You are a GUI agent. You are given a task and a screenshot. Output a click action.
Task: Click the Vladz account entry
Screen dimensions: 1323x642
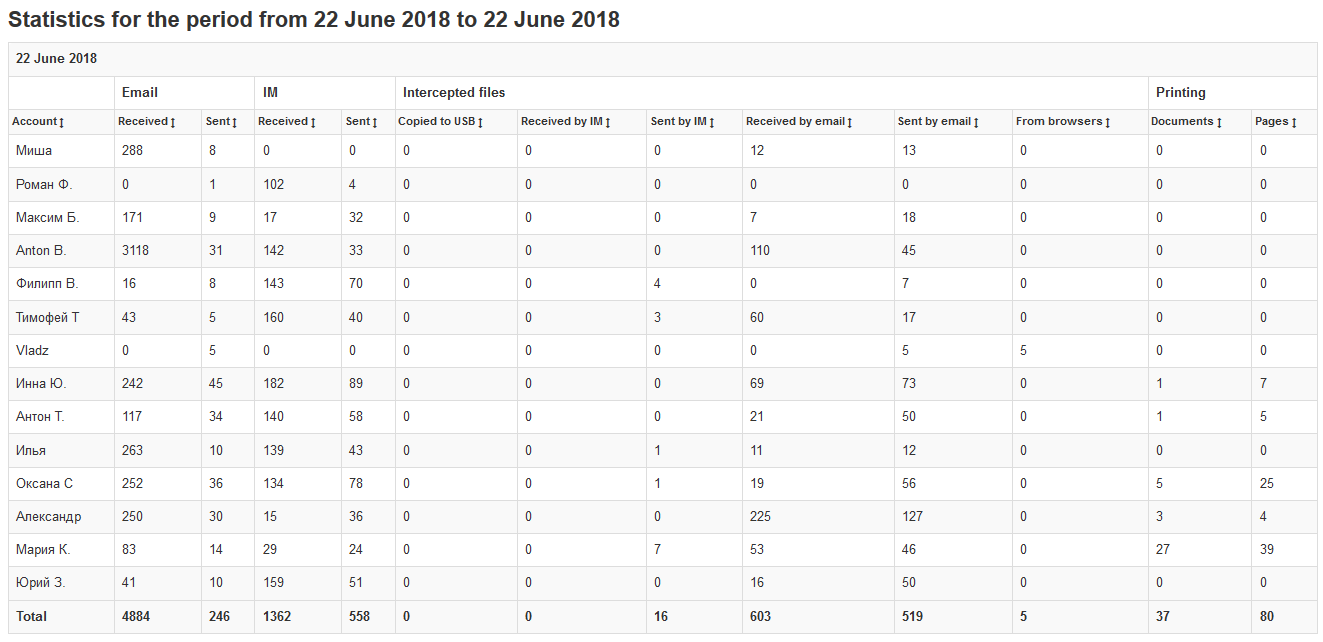[x=32, y=351]
